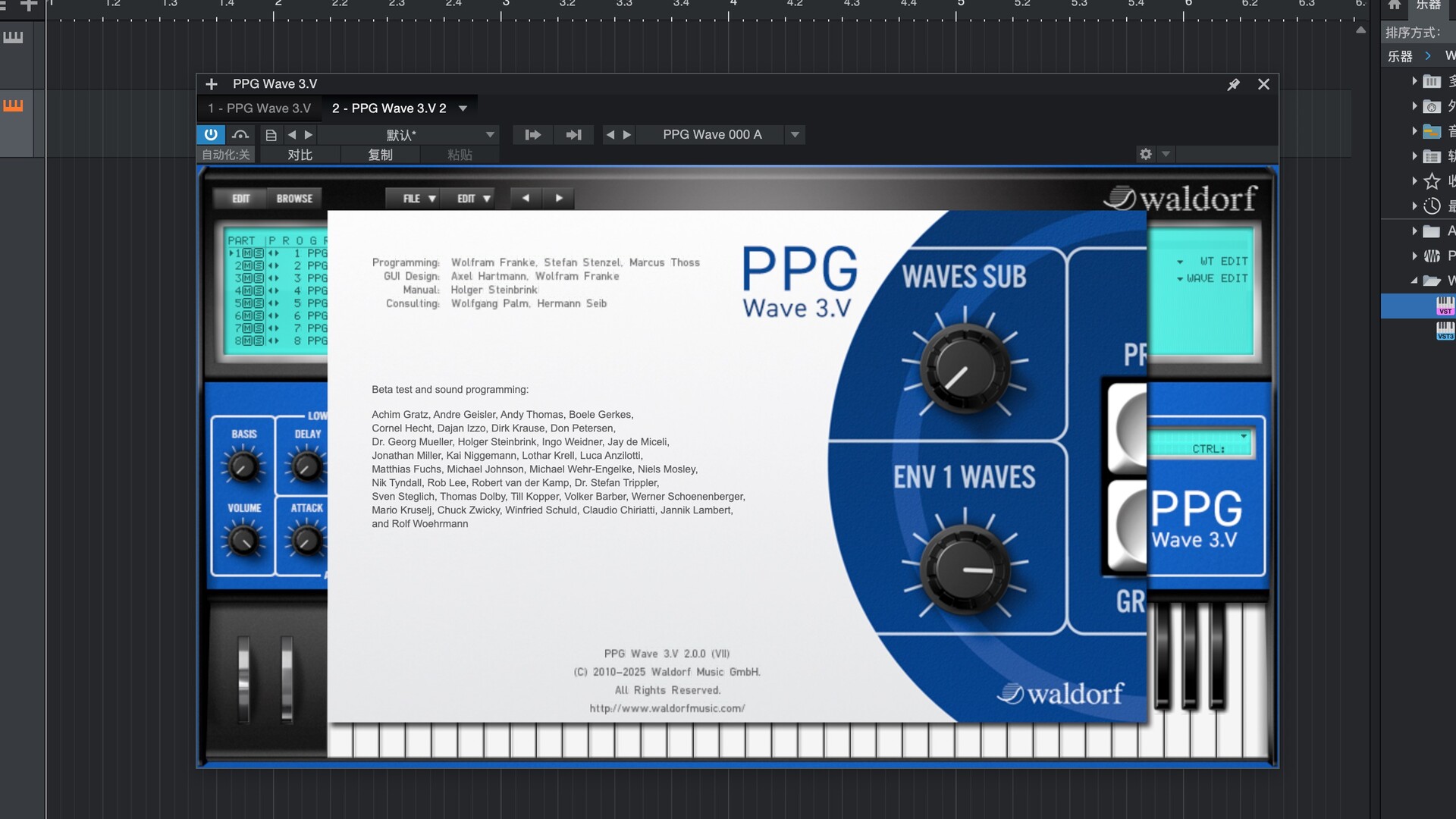Toggle the plugin power/bypass button

pyautogui.click(x=211, y=134)
